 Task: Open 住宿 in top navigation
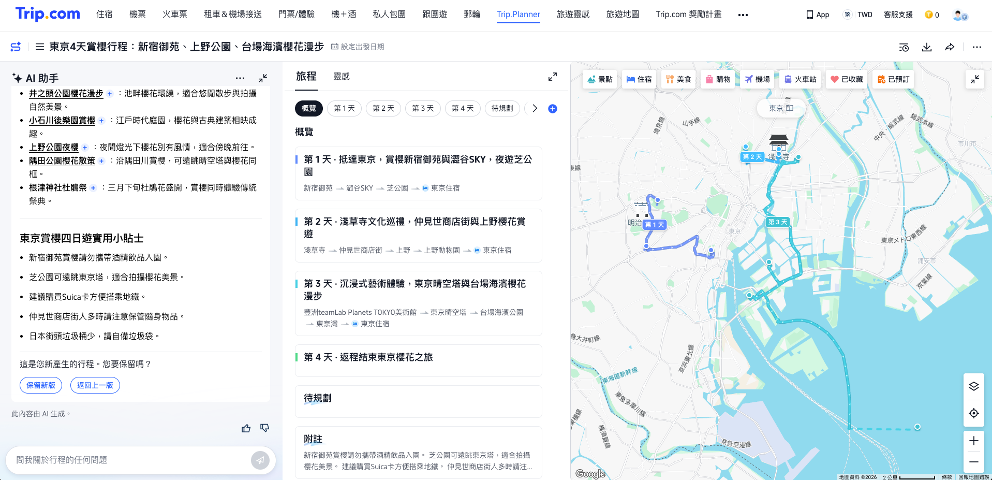pyautogui.click(x=105, y=15)
